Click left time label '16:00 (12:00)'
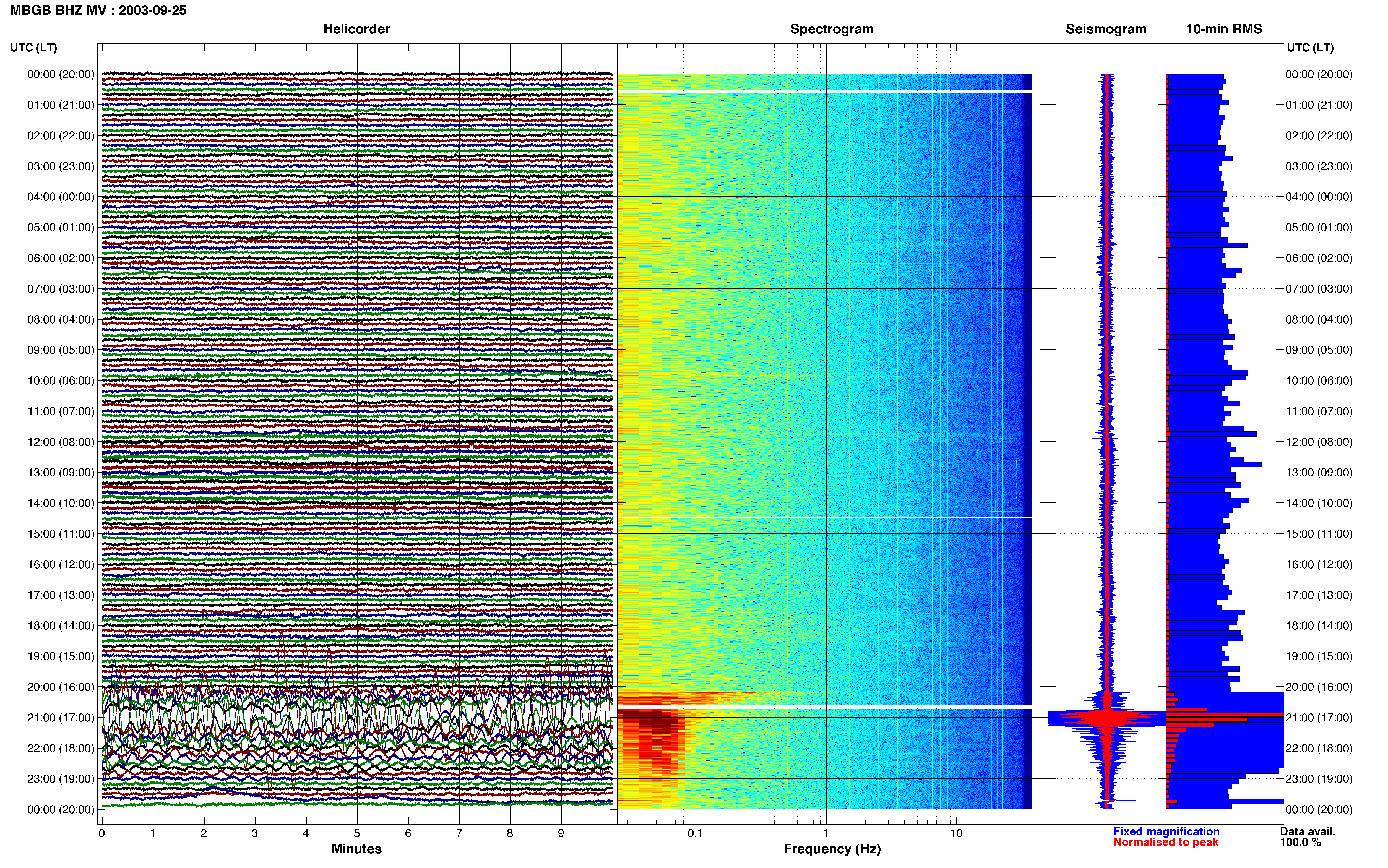Viewport: 1388px width, 868px height. 61,564
